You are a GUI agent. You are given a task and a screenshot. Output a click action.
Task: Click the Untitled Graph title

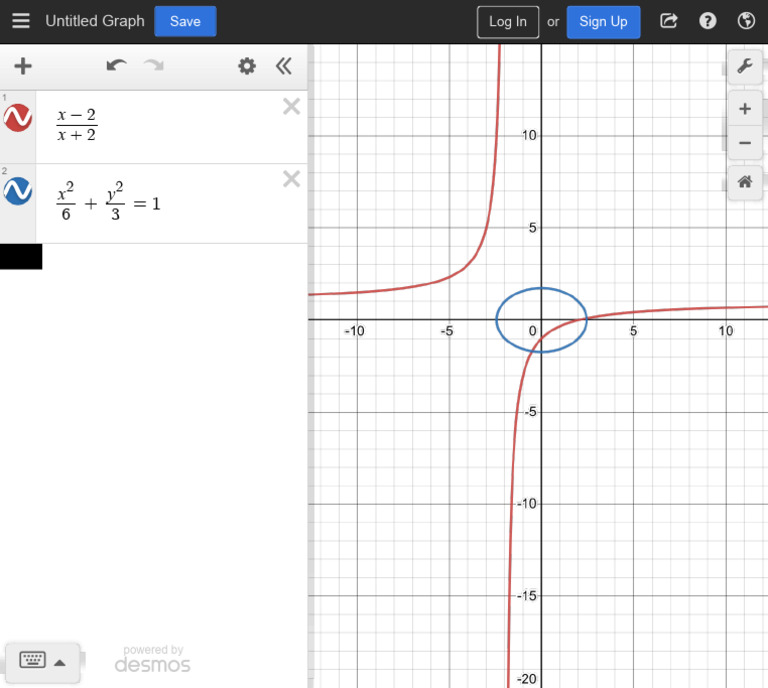95,21
